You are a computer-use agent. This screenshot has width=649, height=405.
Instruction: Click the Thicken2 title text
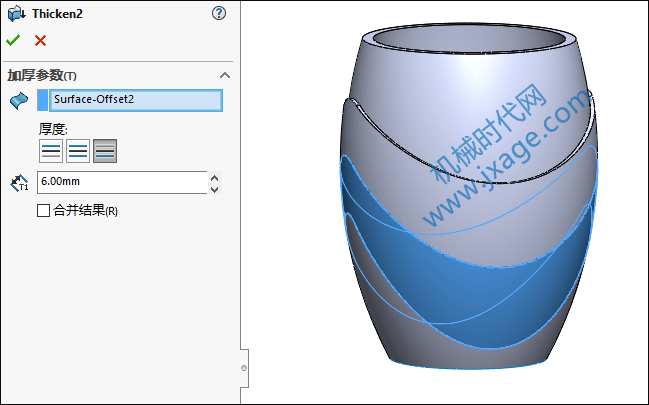coord(58,14)
